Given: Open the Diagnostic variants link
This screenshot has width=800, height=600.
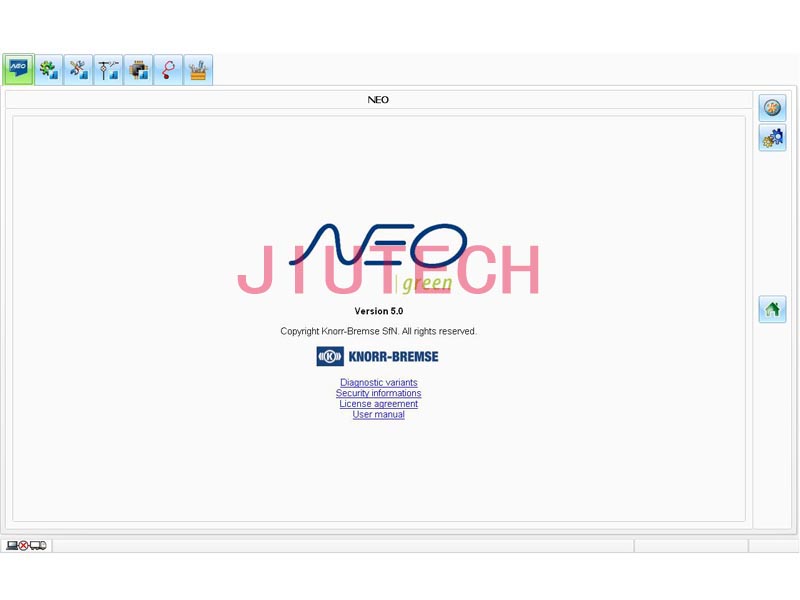Looking at the screenshot, I should click(x=379, y=382).
